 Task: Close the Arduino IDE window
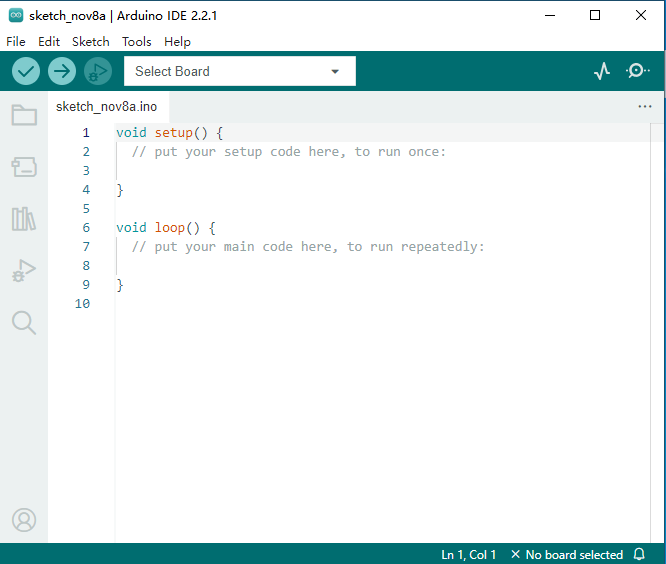pyautogui.click(x=641, y=15)
